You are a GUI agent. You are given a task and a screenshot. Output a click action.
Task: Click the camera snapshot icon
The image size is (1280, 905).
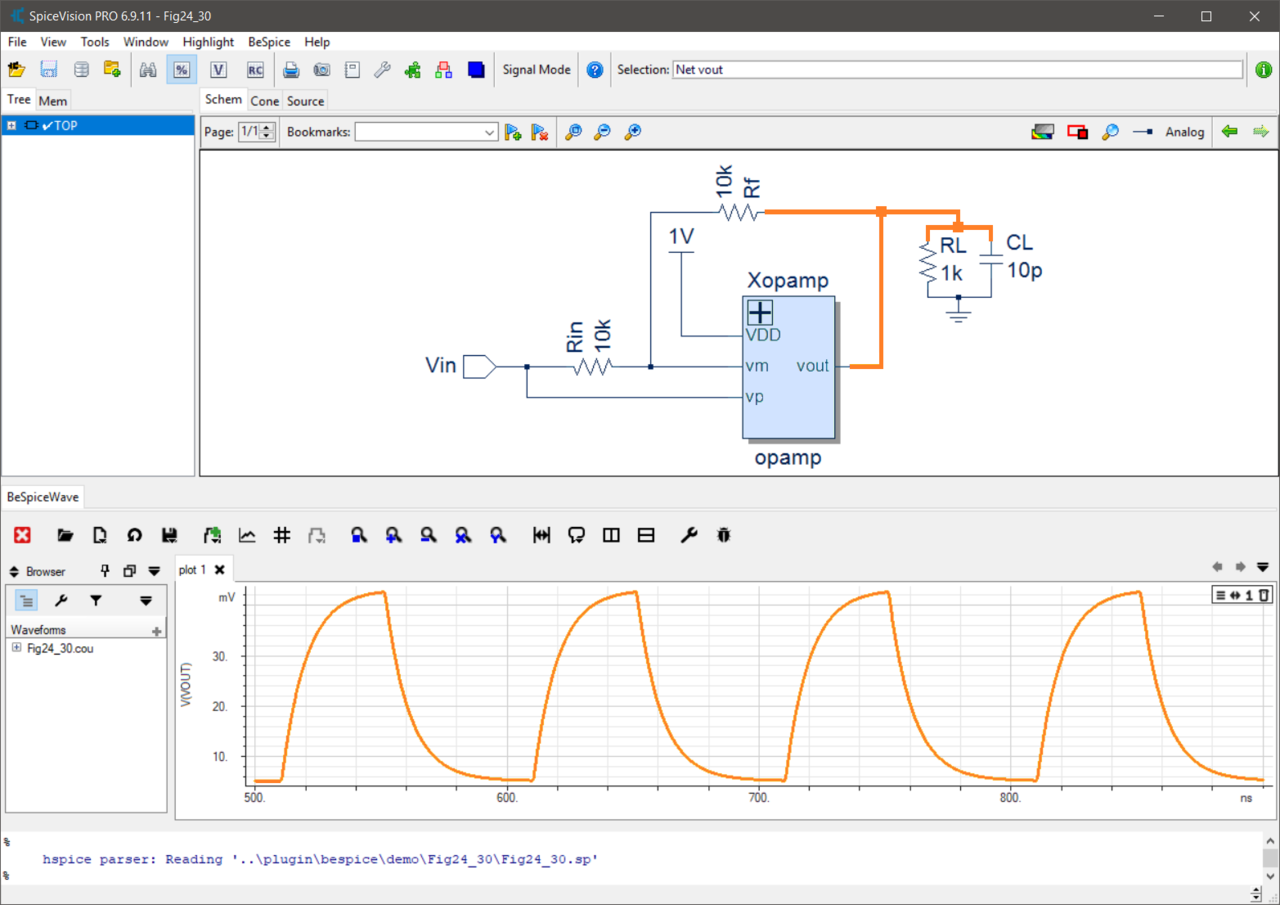tap(321, 70)
